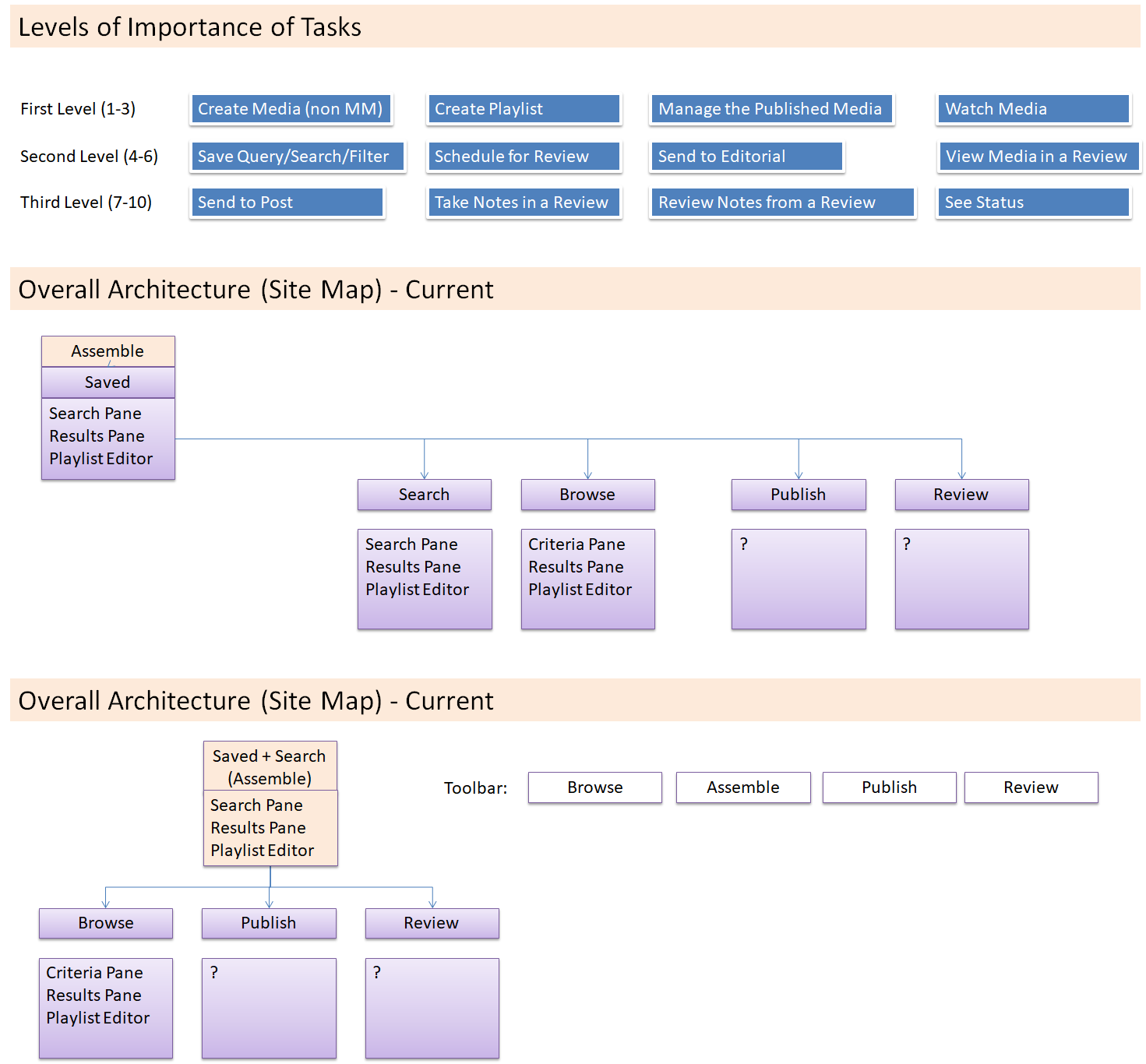Select Save Query/Search/Filter task
The image size is (1146, 1064).
tap(297, 157)
